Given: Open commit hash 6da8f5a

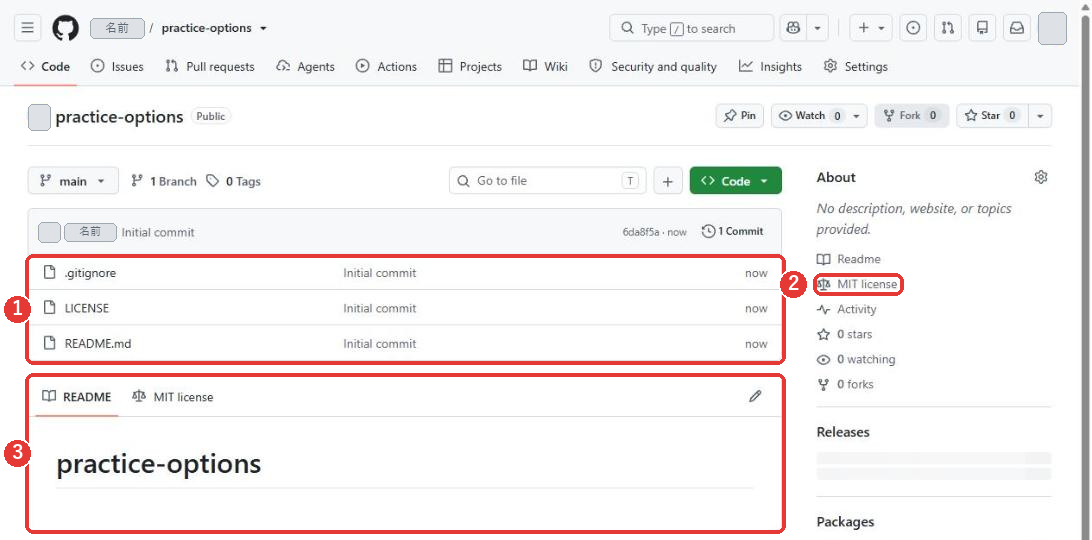Looking at the screenshot, I should (641, 232).
